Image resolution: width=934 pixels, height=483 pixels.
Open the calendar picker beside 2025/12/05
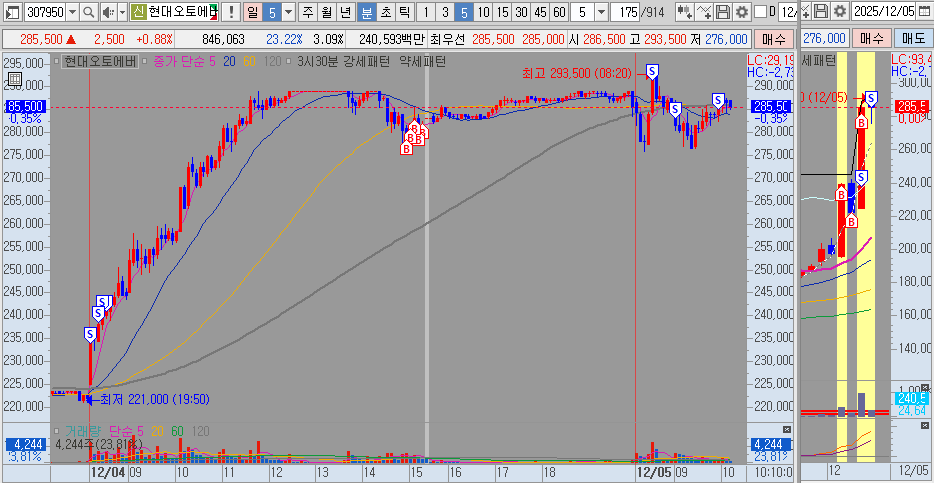[923, 11]
